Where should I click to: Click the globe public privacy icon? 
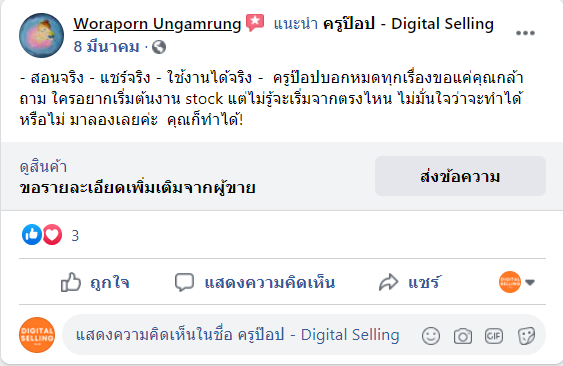click(159, 47)
